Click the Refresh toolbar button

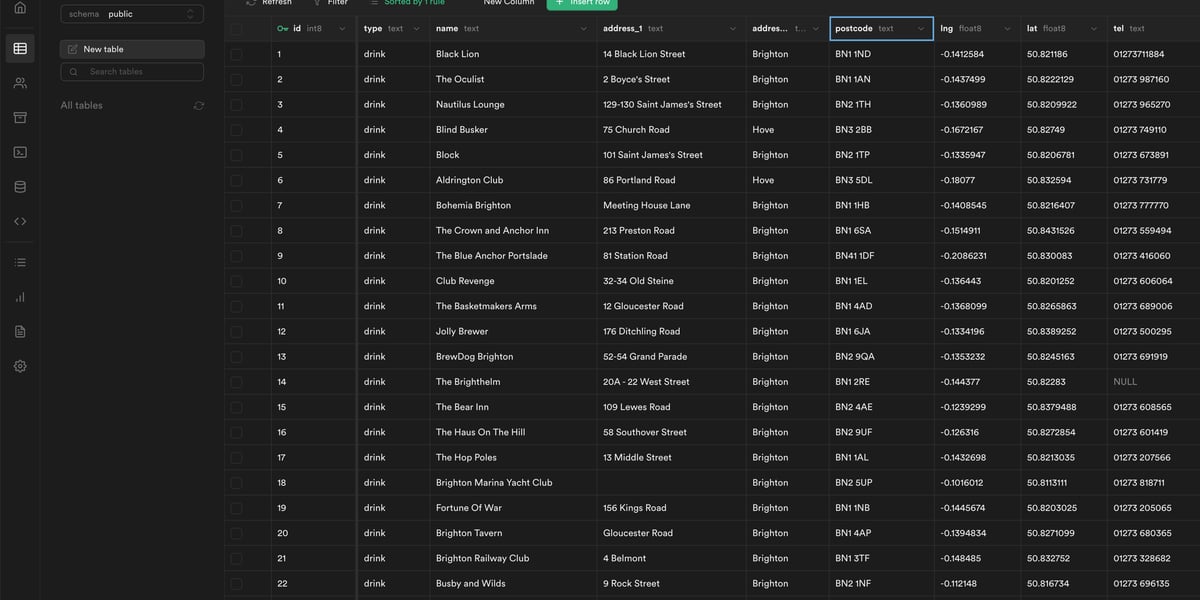click(269, 3)
